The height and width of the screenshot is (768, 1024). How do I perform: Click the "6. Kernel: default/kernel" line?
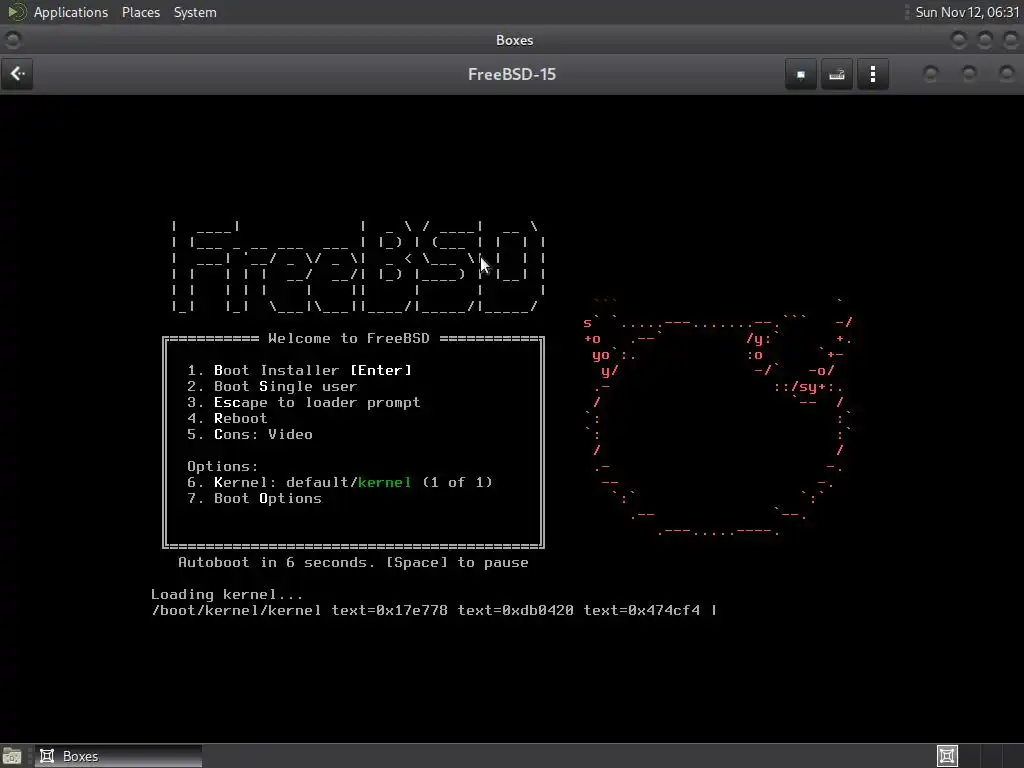click(340, 483)
